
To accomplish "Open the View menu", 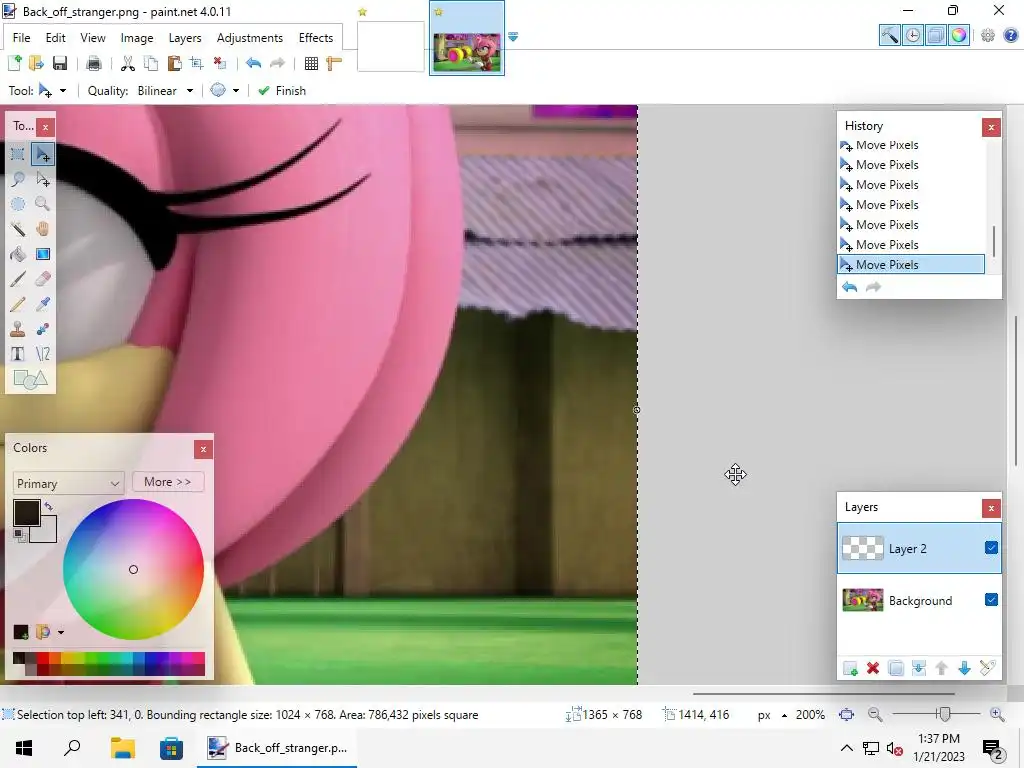I will coord(93,38).
